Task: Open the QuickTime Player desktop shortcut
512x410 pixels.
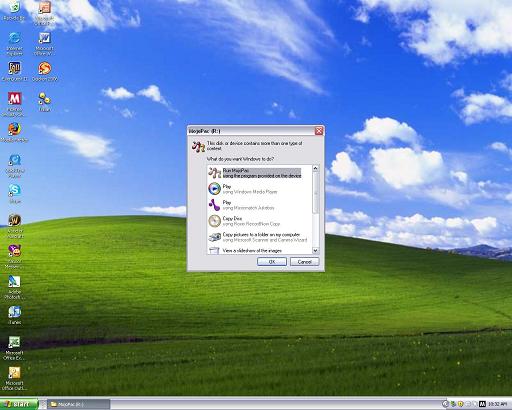Action: (14, 166)
